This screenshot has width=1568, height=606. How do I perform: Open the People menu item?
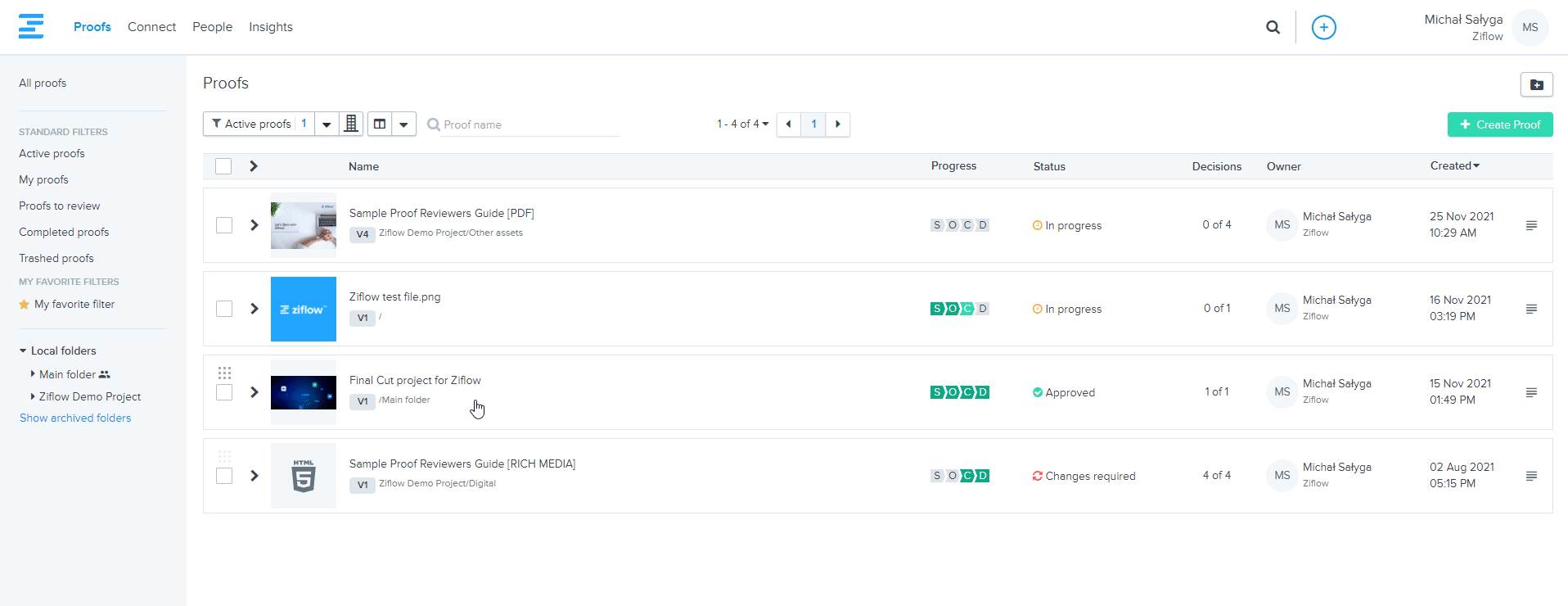tap(212, 27)
